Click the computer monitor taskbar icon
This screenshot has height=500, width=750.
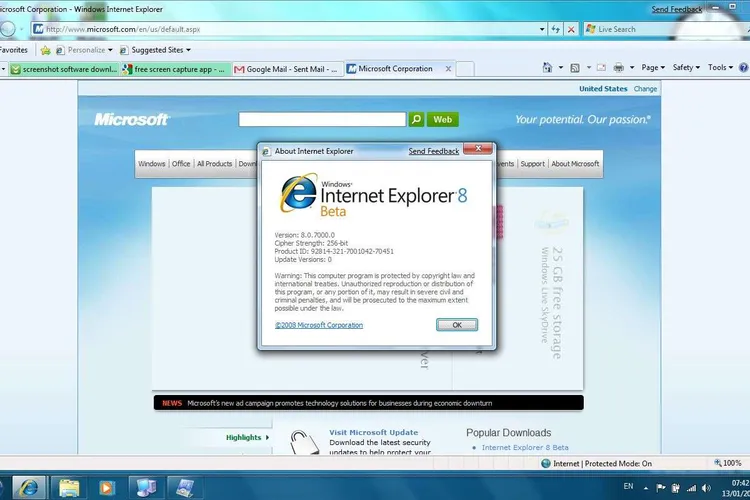point(146,488)
